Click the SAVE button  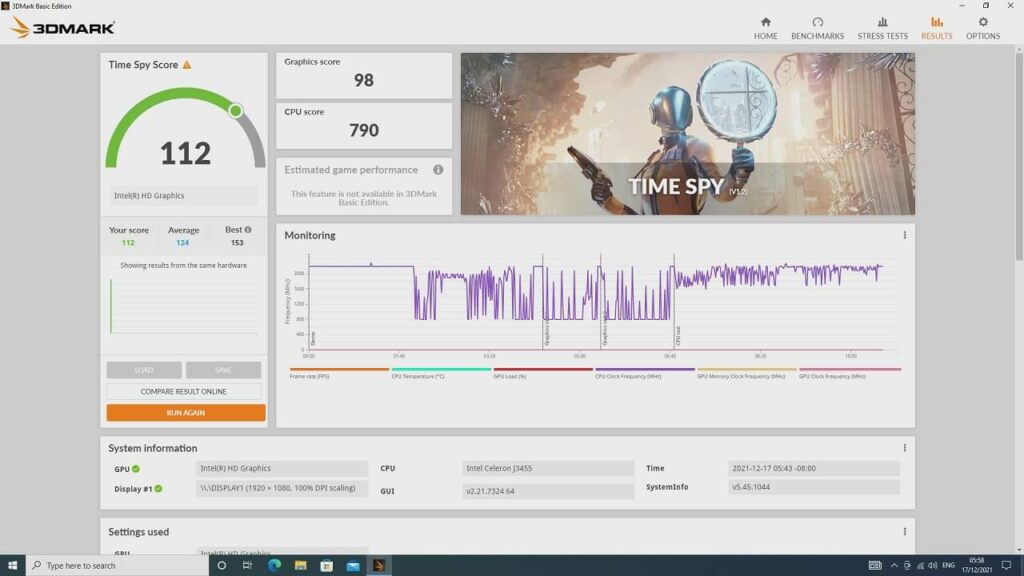coord(223,370)
